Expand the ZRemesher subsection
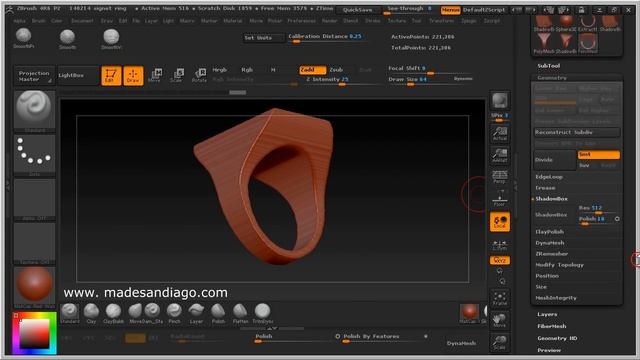The width and height of the screenshot is (640, 360). [551, 254]
